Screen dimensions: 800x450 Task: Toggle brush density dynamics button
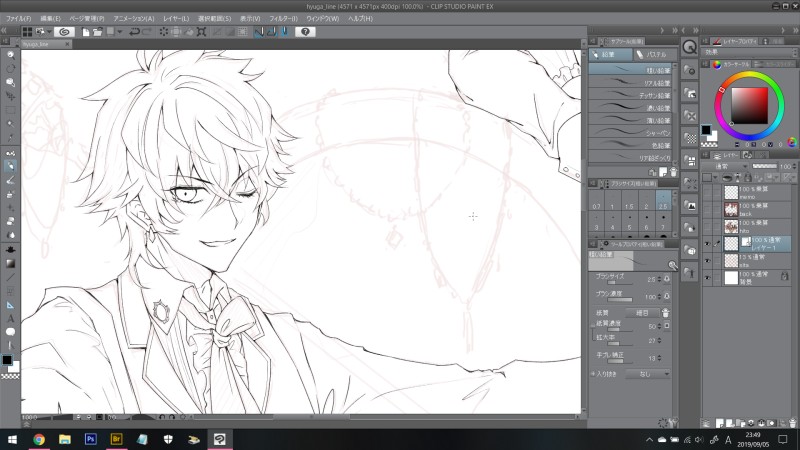[x=667, y=296]
